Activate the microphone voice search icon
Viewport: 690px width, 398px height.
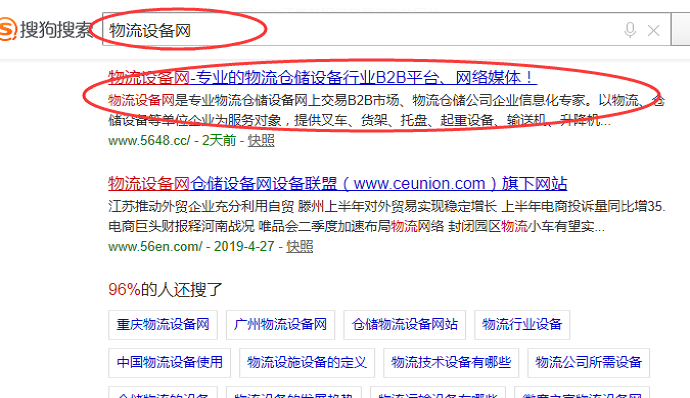coord(630,30)
